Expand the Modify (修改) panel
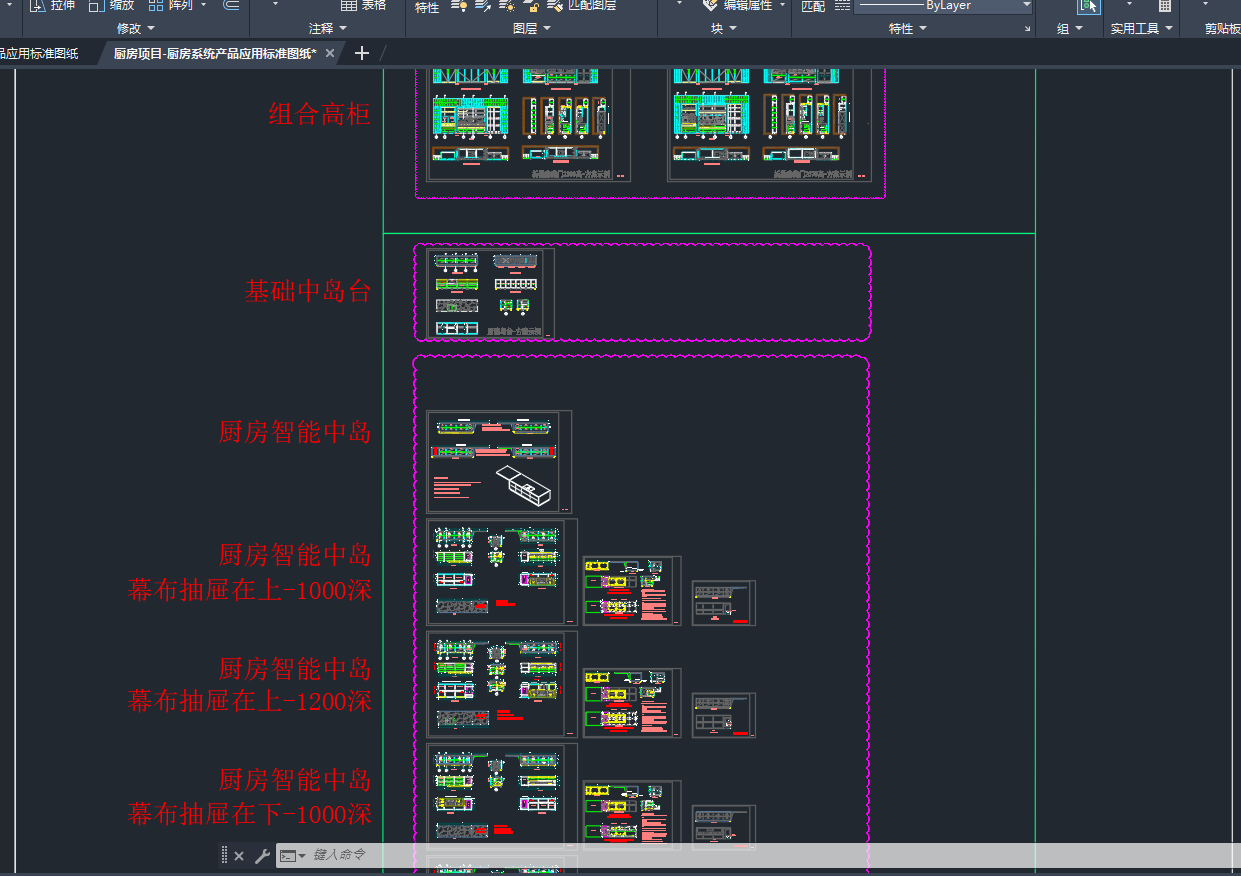Viewport: 1241px width, 876px height. click(136, 29)
